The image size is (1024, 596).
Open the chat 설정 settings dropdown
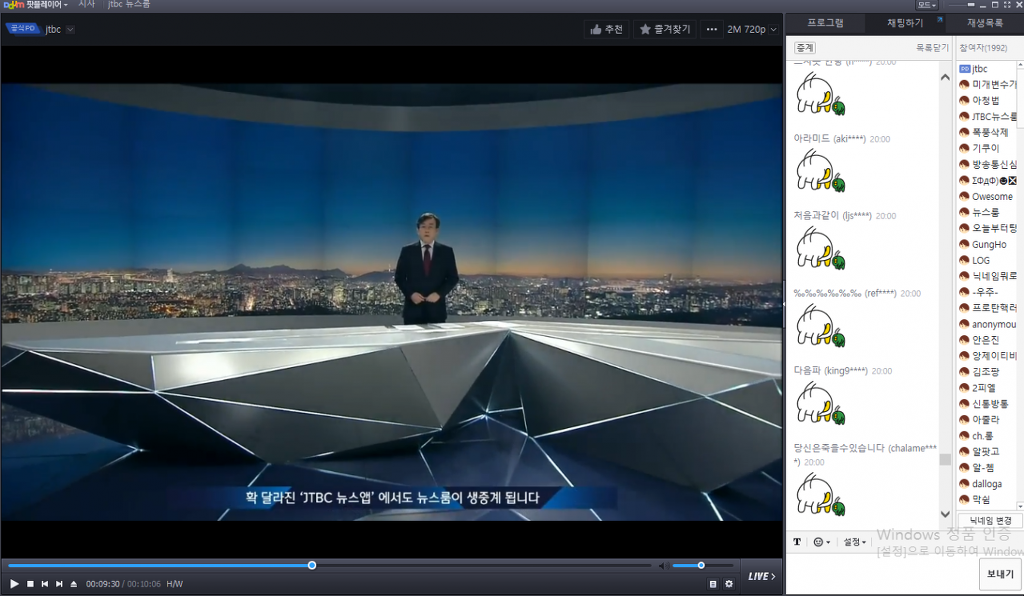click(x=854, y=542)
